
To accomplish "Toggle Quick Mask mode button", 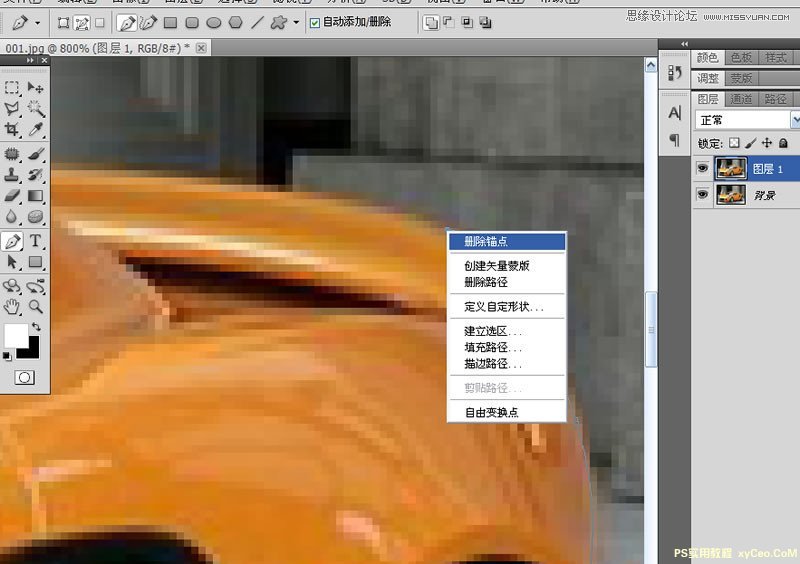I will [24, 378].
